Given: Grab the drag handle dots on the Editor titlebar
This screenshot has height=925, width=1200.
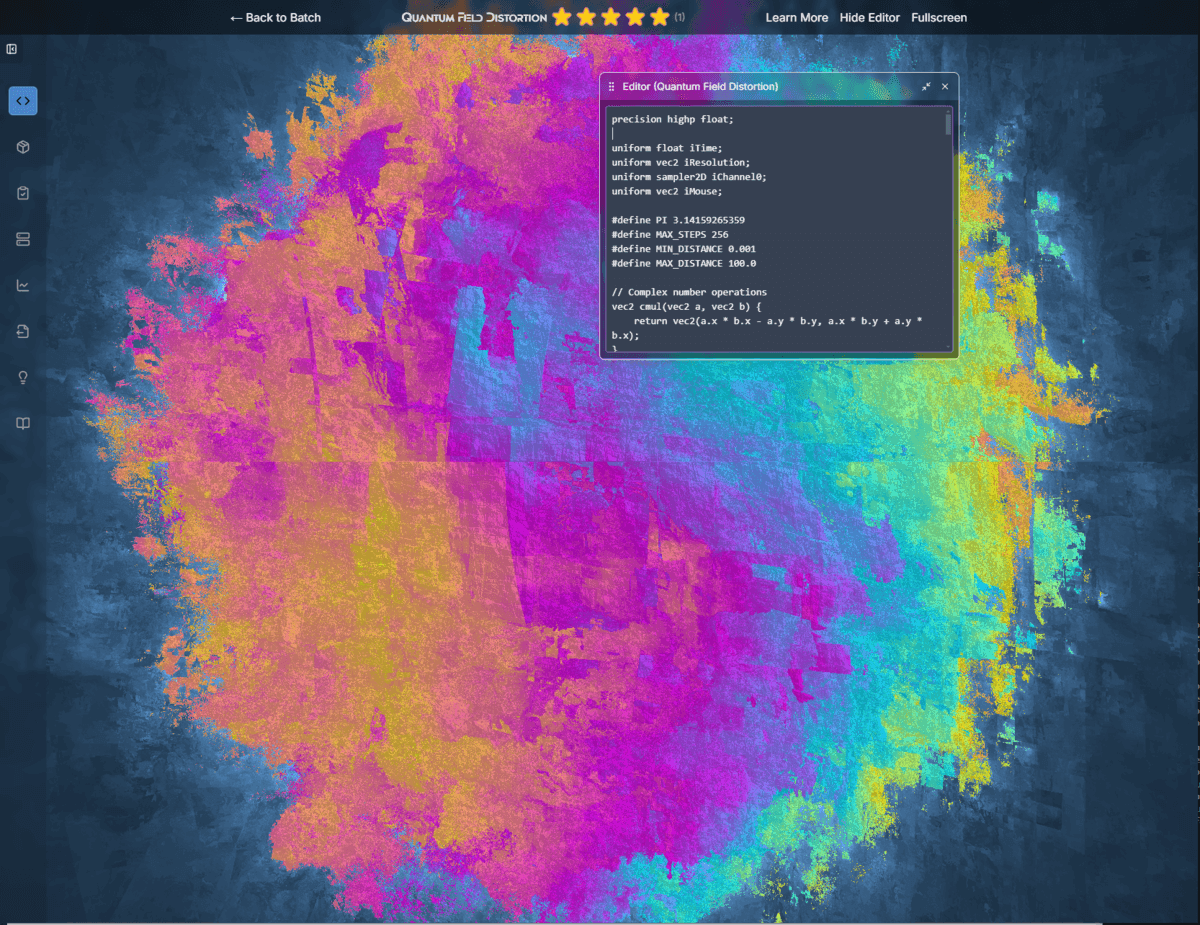Looking at the screenshot, I should pos(609,87).
